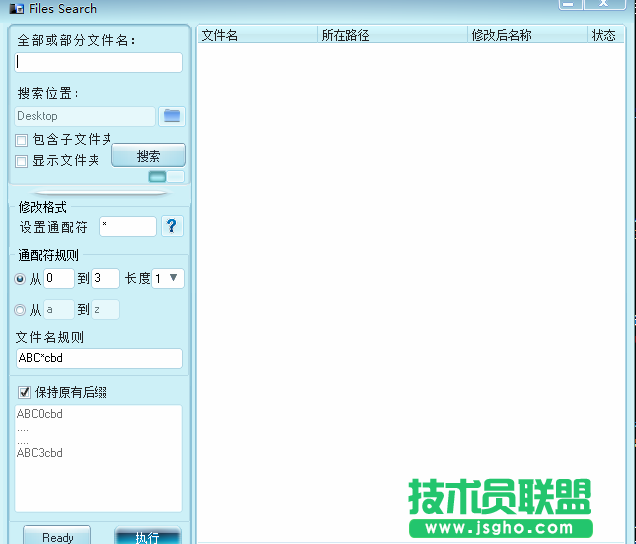Image resolution: width=636 pixels, height=544 pixels.
Task: Click the ABC3cbd preview text
Action: coord(40,453)
